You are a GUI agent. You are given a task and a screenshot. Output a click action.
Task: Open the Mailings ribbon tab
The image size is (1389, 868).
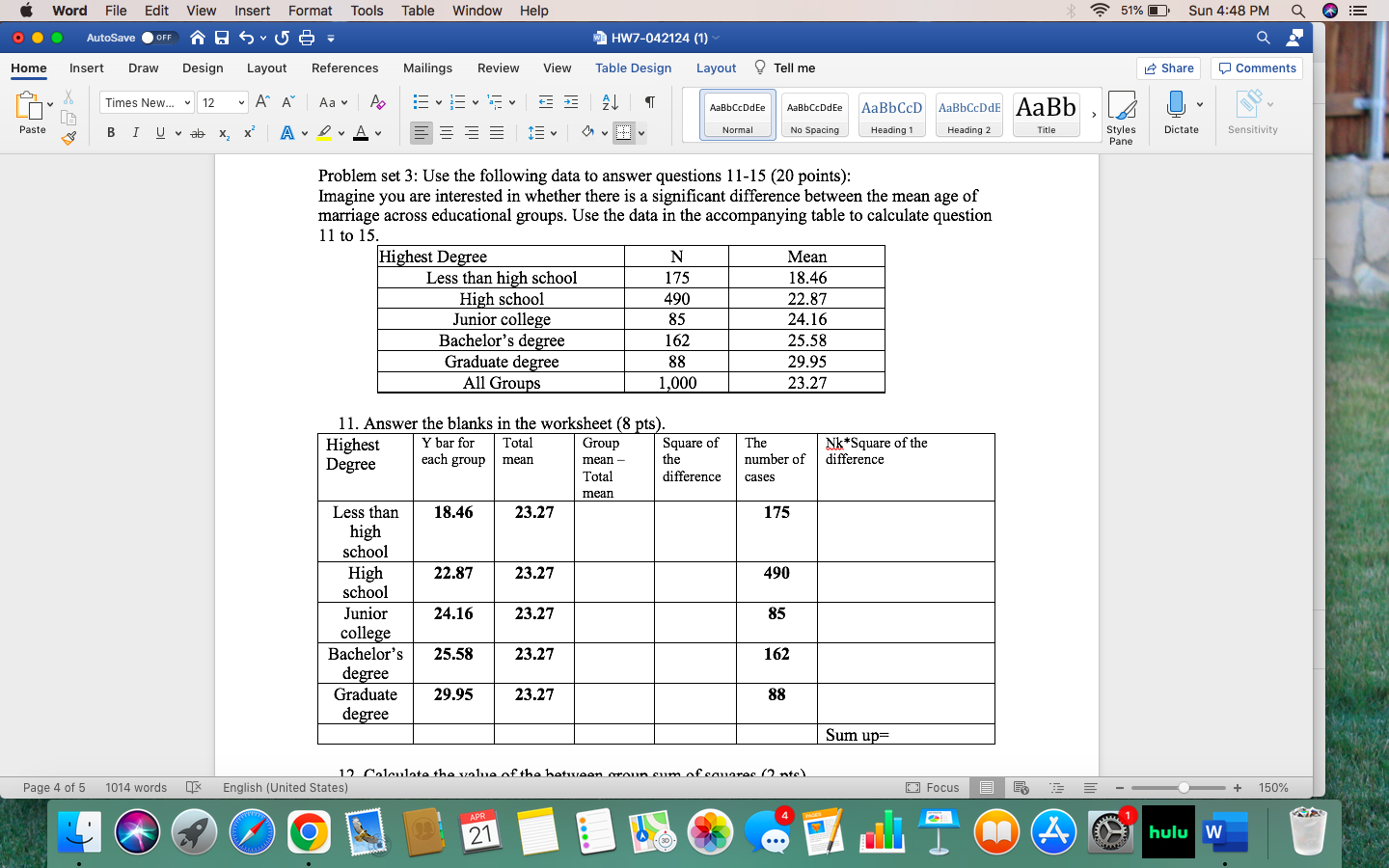pos(427,68)
